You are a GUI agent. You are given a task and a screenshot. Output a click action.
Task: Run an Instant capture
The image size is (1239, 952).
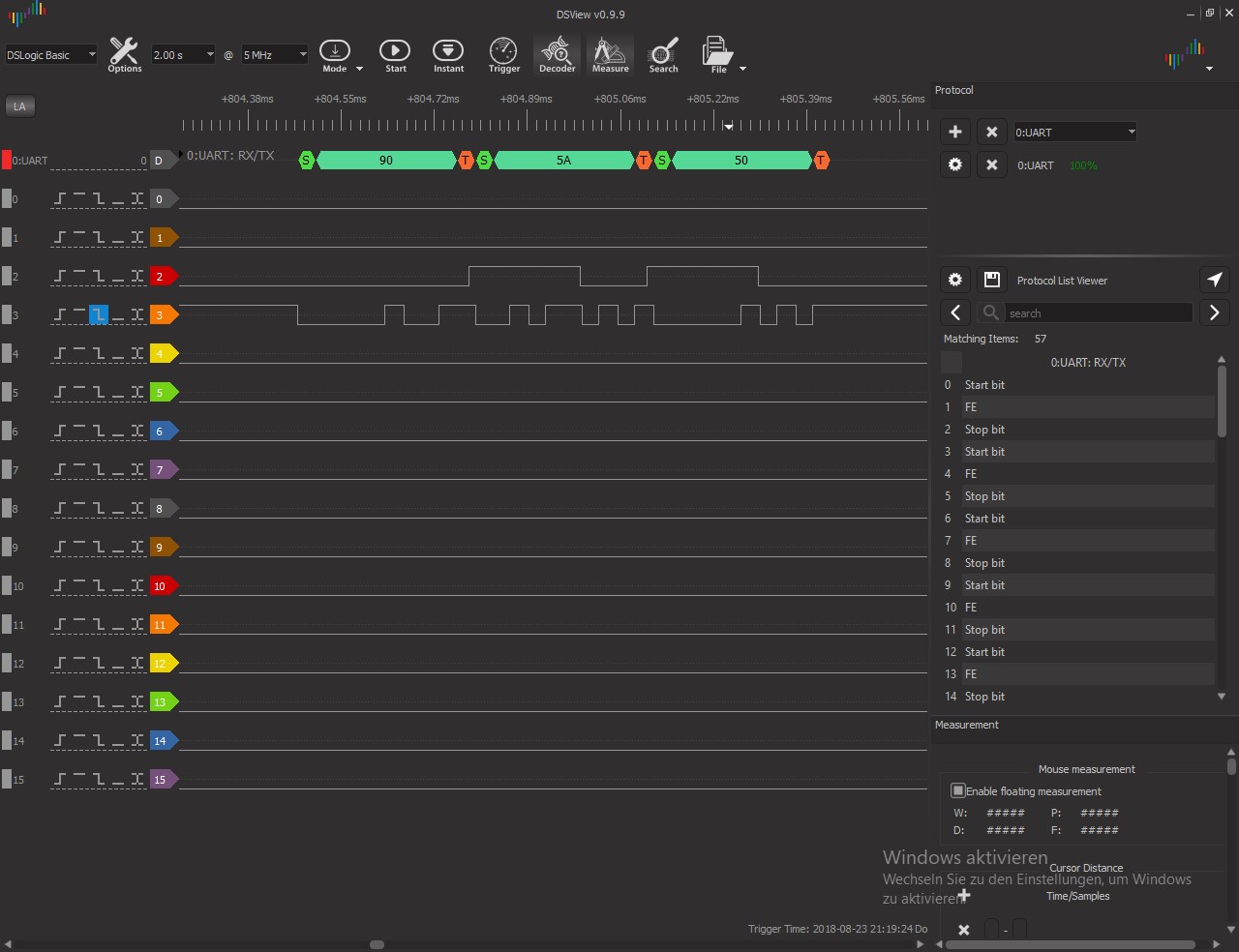[x=448, y=55]
